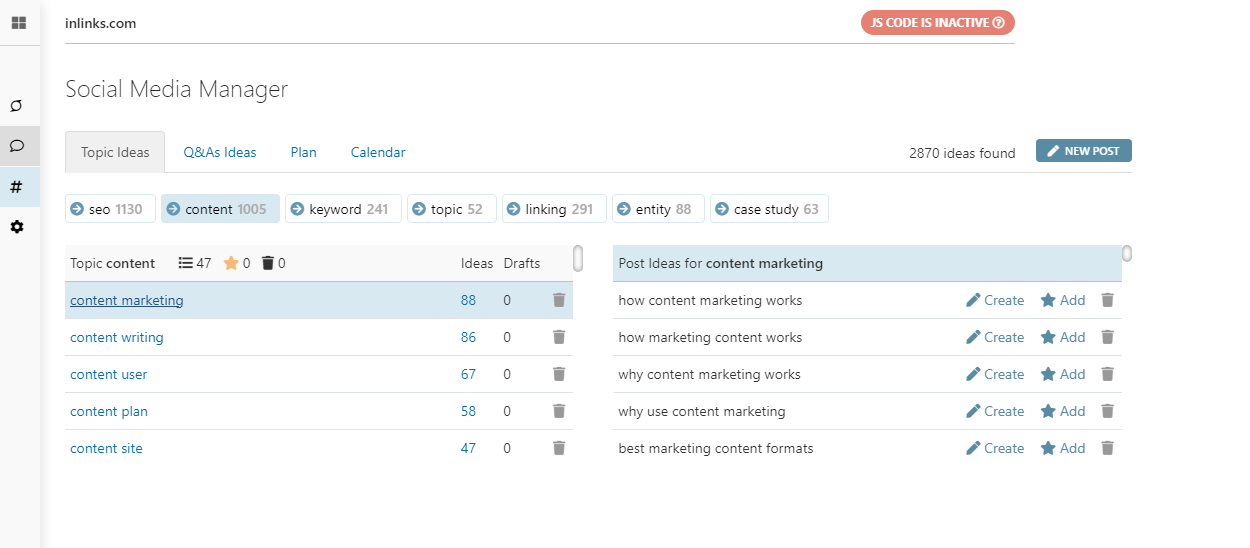Open the content plan topic link
This screenshot has height=548, width=1250.
point(109,411)
